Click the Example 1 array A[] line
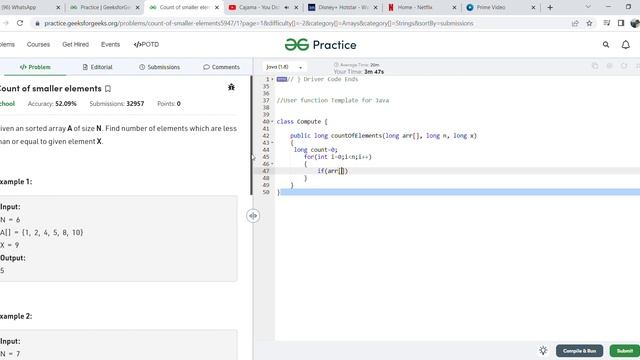 [42, 232]
